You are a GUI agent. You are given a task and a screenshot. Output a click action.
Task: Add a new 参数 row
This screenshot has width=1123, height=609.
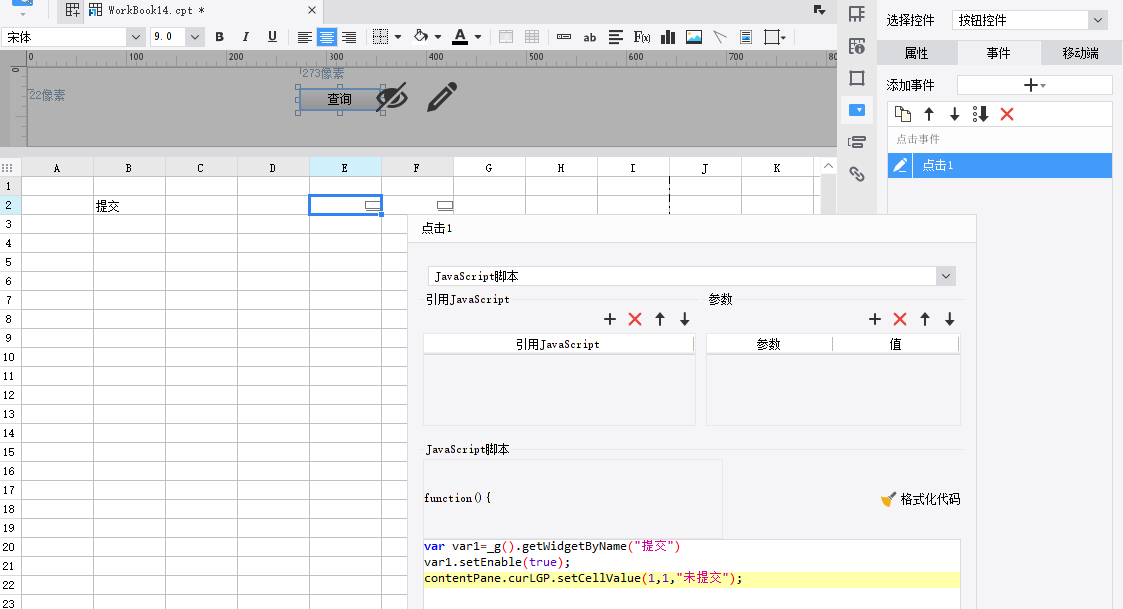(x=874, y=319)
